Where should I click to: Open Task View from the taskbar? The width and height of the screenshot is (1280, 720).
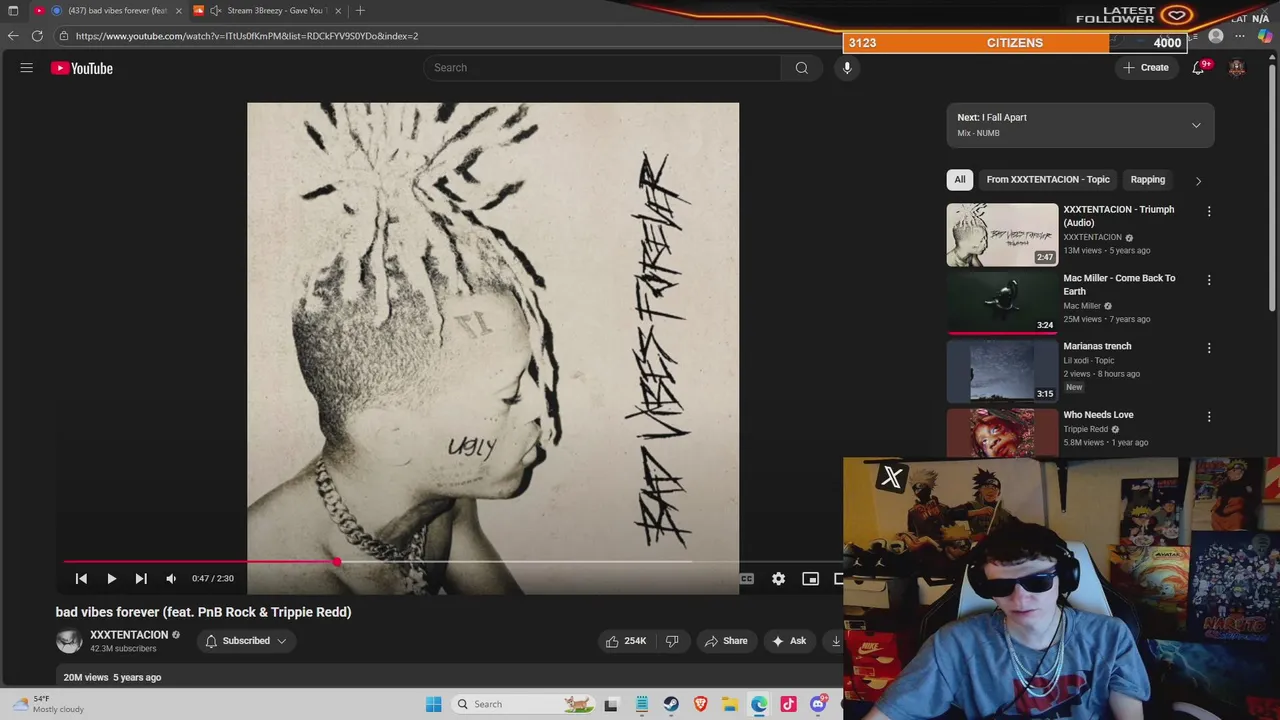pyautogui.click(x=611, y=704)
